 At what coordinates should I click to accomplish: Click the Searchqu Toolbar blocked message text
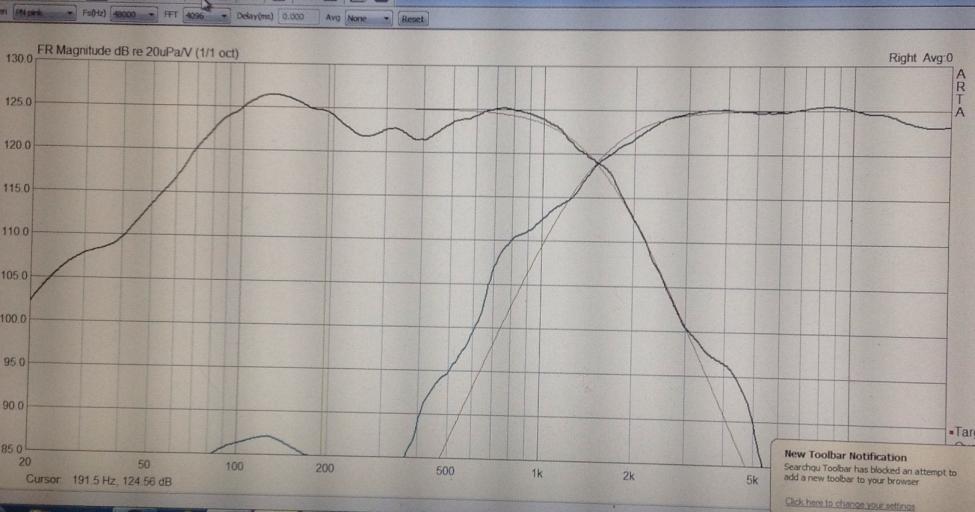pyautogui.click(x=869, y=476)
